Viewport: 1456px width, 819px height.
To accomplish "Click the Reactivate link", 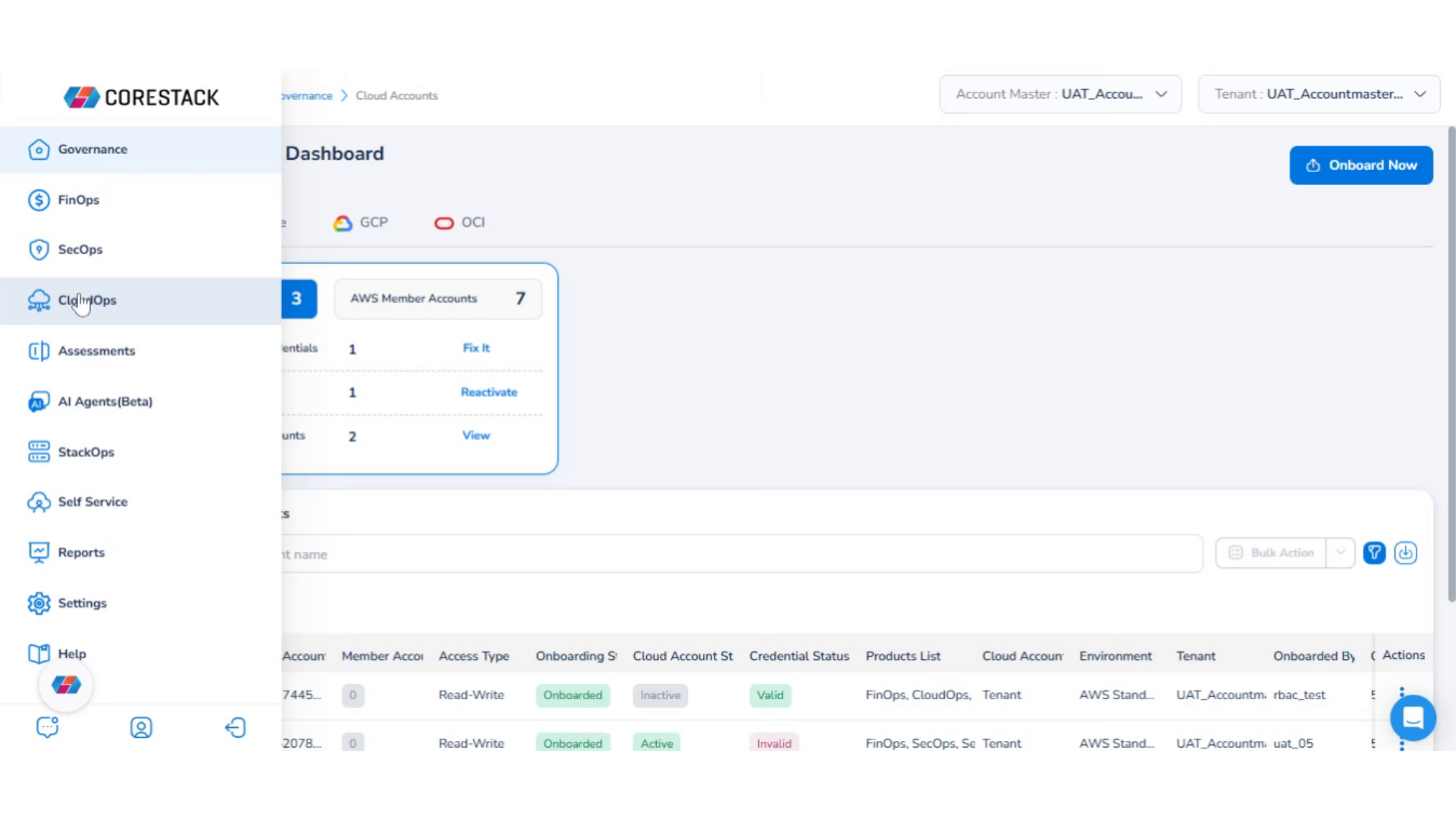I will 489,392.
